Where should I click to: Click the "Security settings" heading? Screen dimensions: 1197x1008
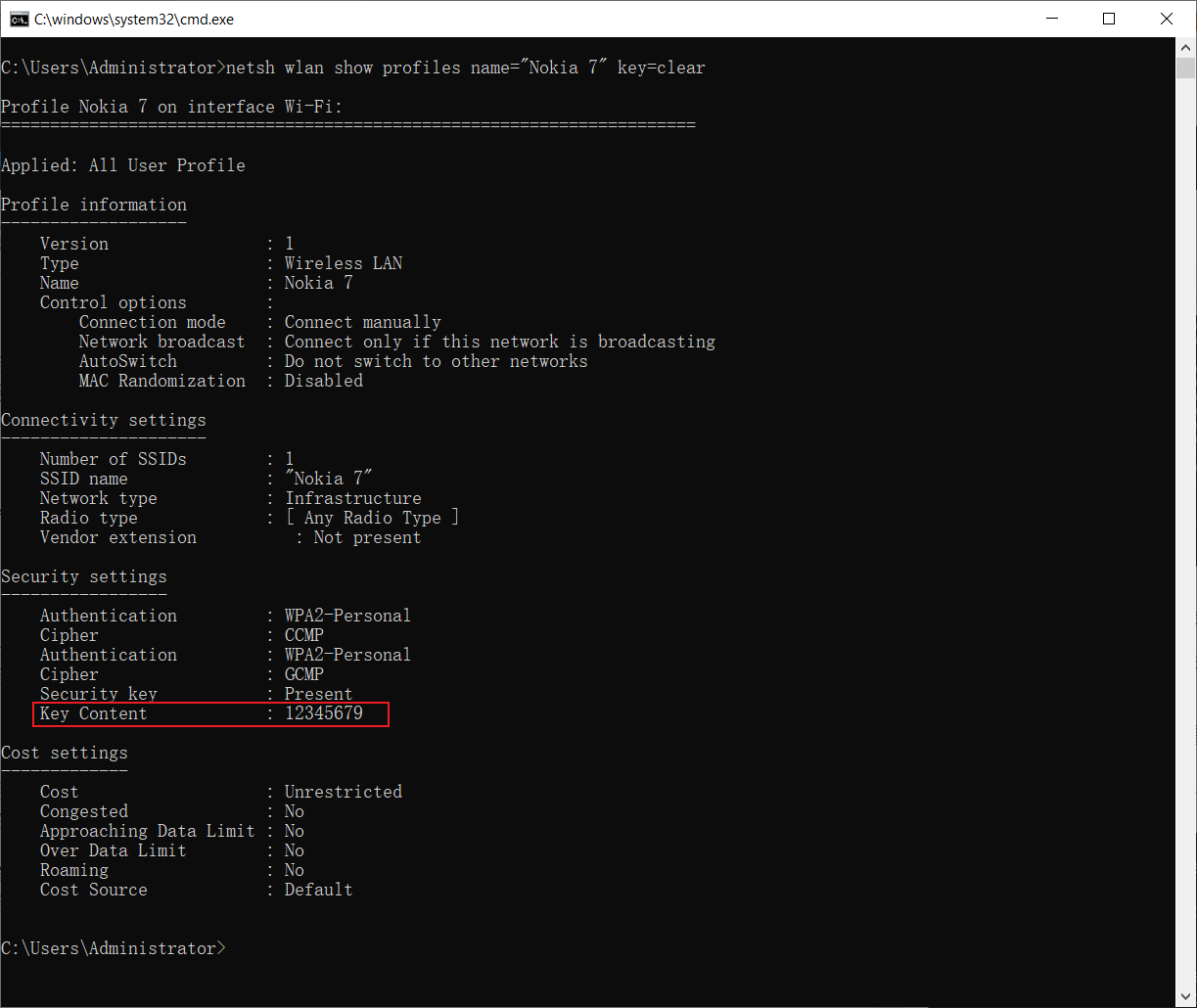84,576
